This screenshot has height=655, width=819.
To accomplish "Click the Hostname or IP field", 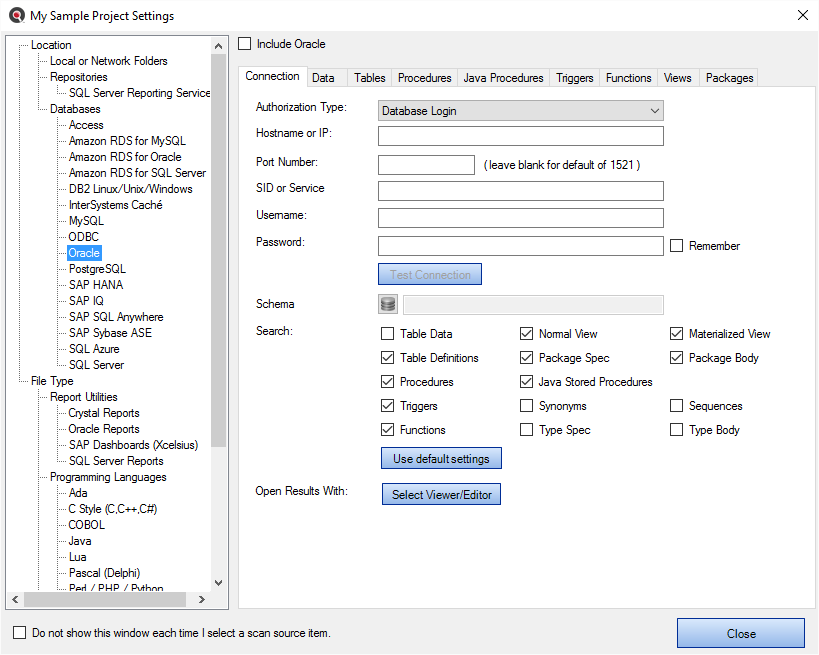I will 521,136.
